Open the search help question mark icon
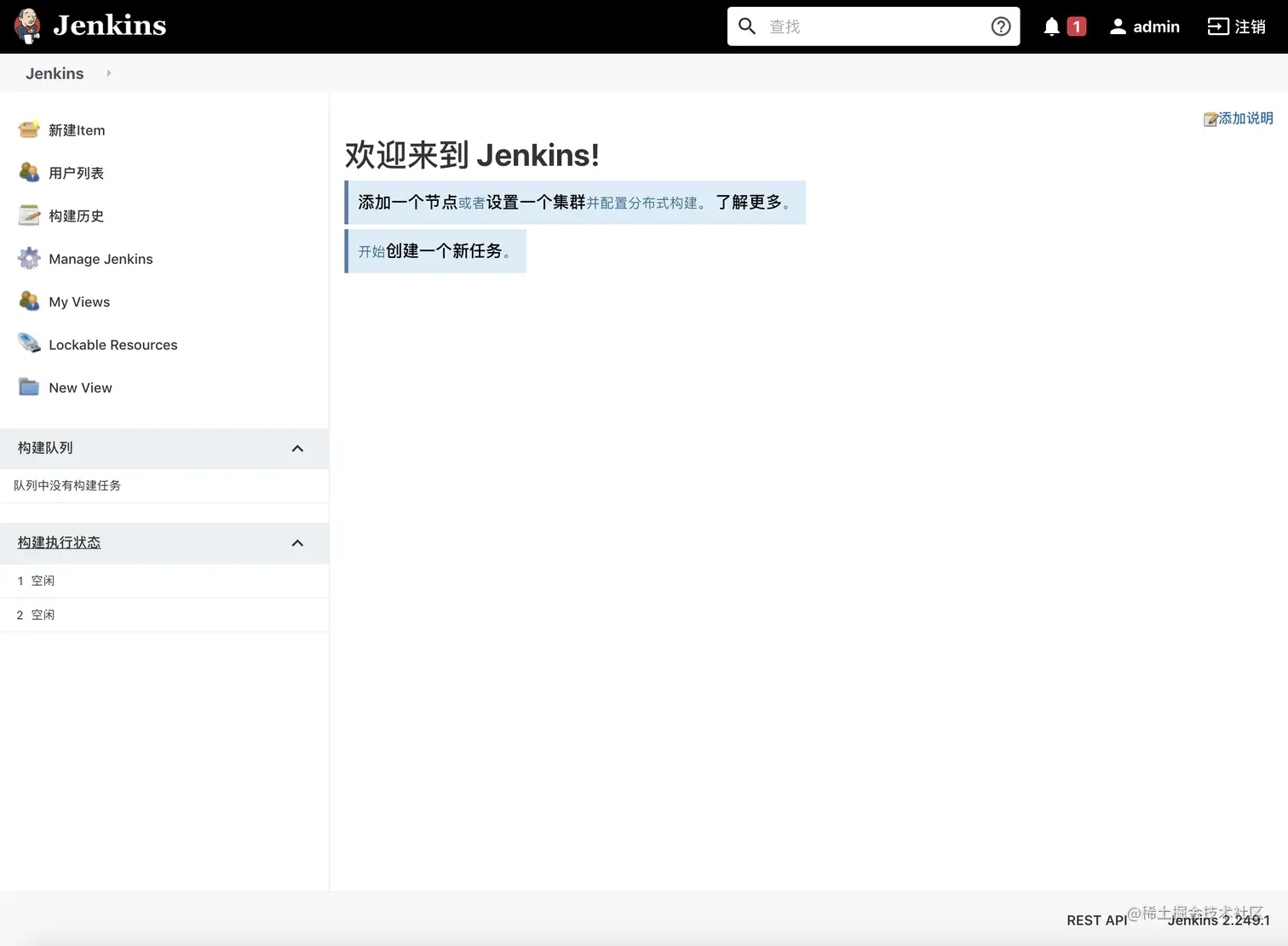The width and height of the screenshot is (1288, 946). tap(1001, 26)
